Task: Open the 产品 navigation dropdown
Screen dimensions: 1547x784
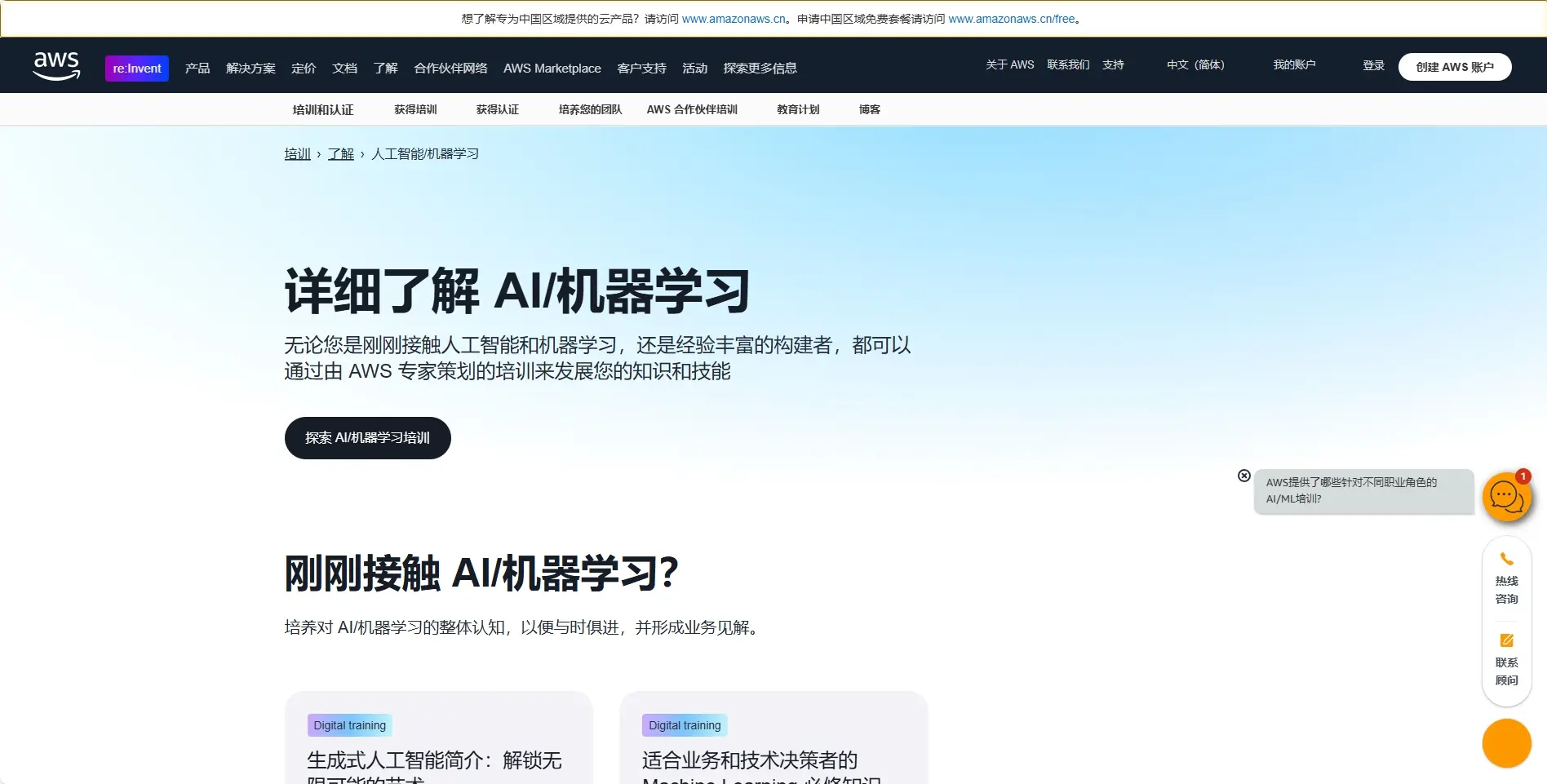Action: [x=196, y=69]
